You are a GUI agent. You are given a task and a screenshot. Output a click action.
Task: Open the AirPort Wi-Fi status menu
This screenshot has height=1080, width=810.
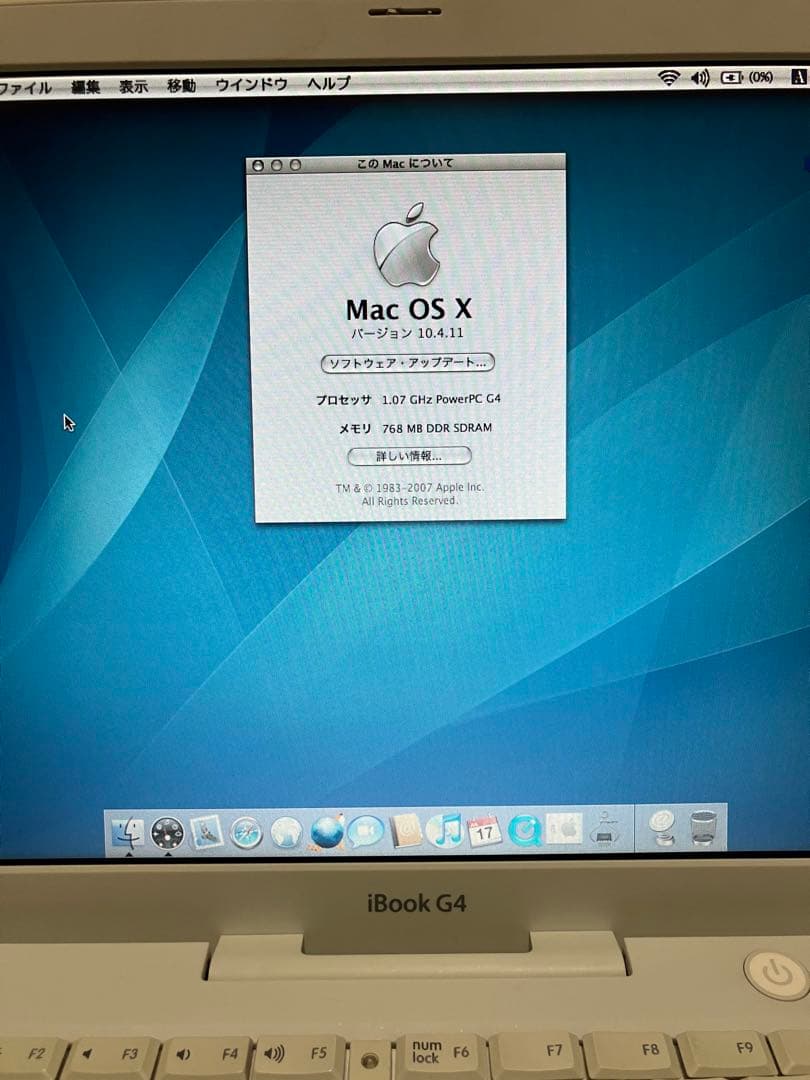(x=668, y=77)
